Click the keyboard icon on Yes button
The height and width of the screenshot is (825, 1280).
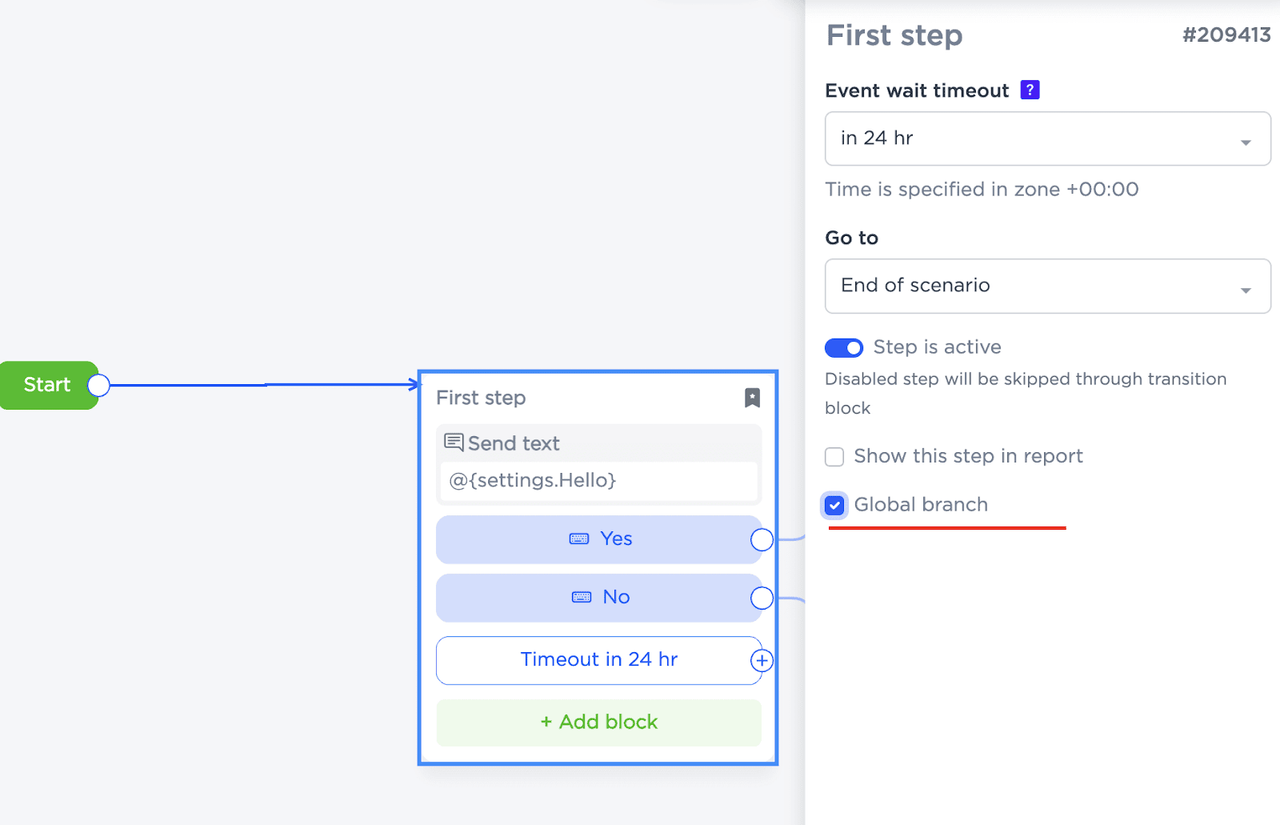[579, 539]
